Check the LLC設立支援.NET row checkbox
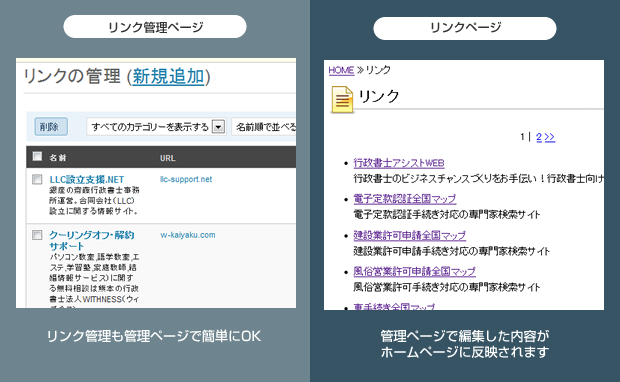 pos(37,179)
